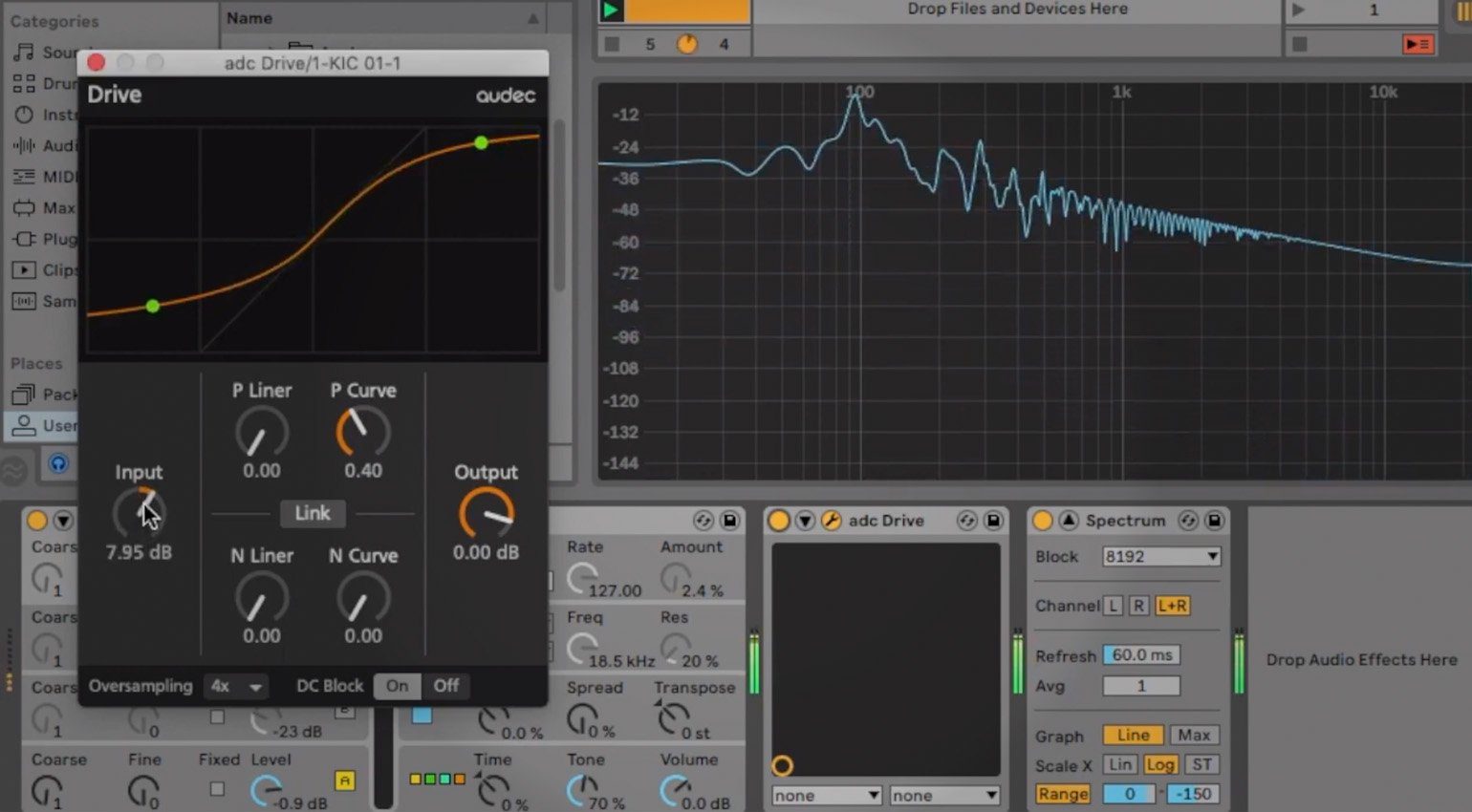The image size is (1472, 812).
Task: Toggle Back to Arrangement red button
Action: 1418,44
